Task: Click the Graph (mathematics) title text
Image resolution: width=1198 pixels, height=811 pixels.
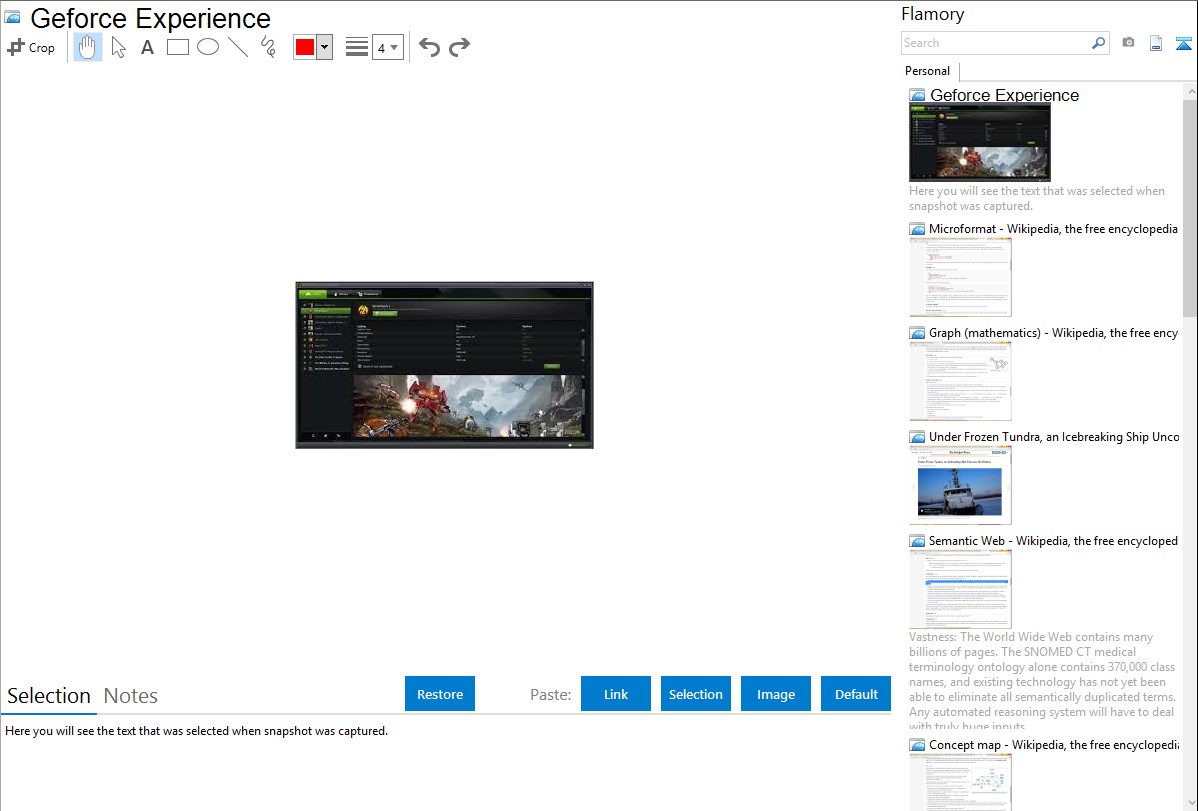Action: click(1053, 333)
